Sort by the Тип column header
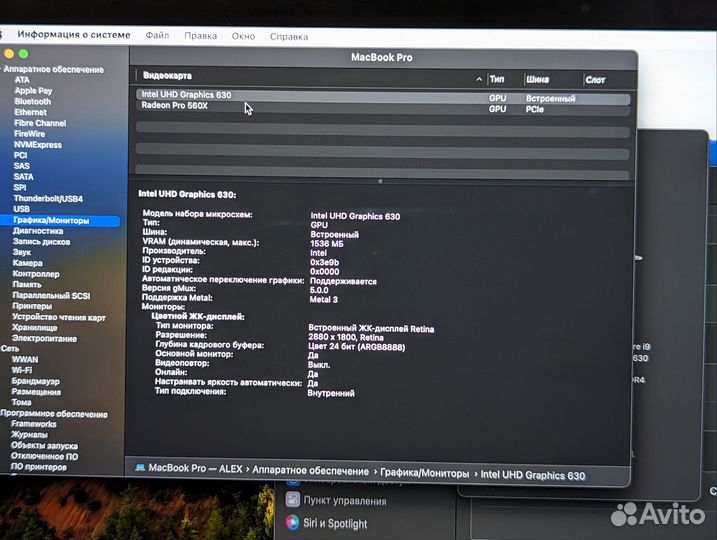This screenshot has width=717, height=540. [497, 79]
